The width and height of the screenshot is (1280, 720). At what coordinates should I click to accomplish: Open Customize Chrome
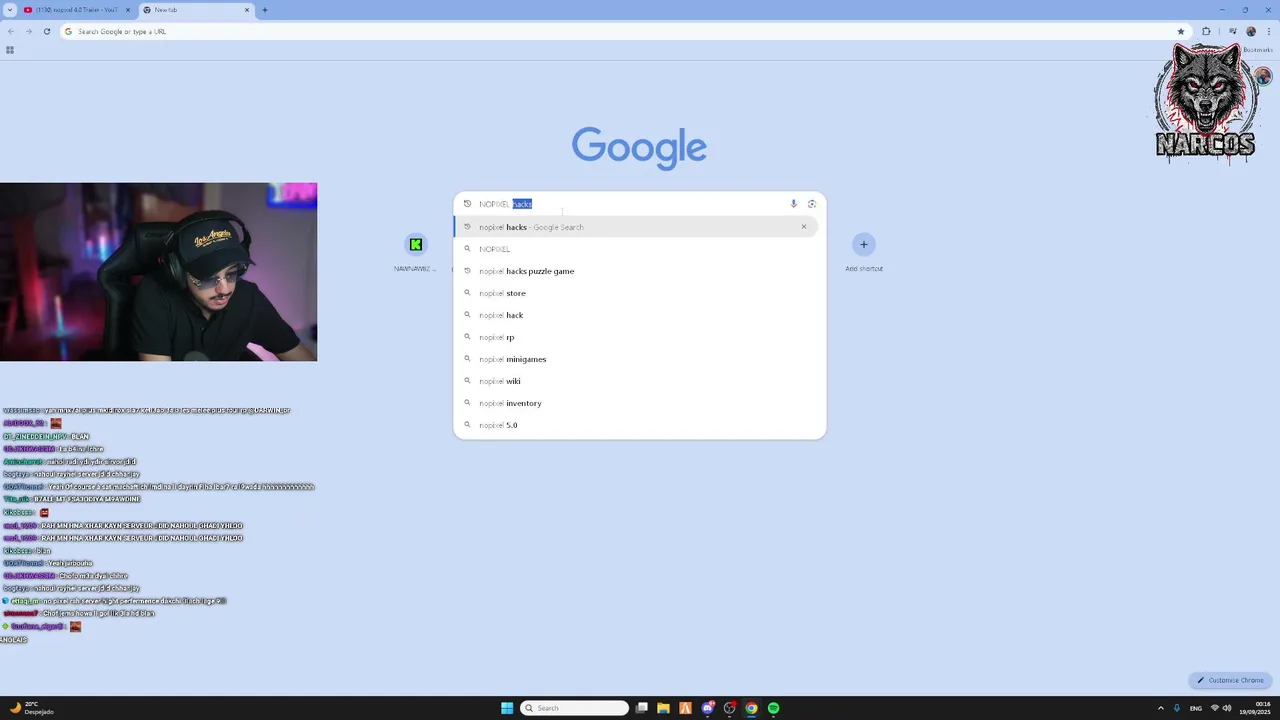1230,680
